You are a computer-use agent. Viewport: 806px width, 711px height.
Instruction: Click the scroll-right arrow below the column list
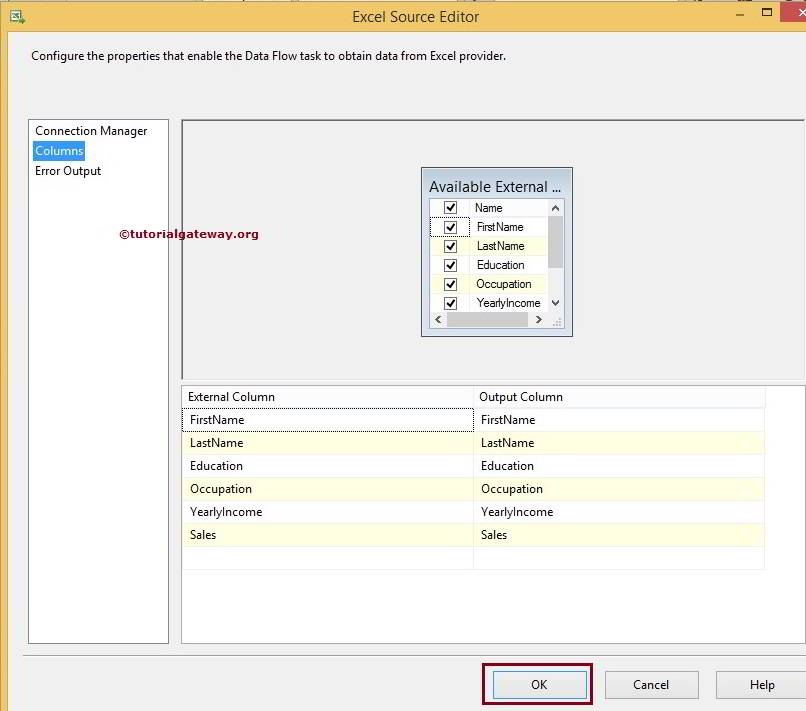pyautogui.click(x=538, y=319)
